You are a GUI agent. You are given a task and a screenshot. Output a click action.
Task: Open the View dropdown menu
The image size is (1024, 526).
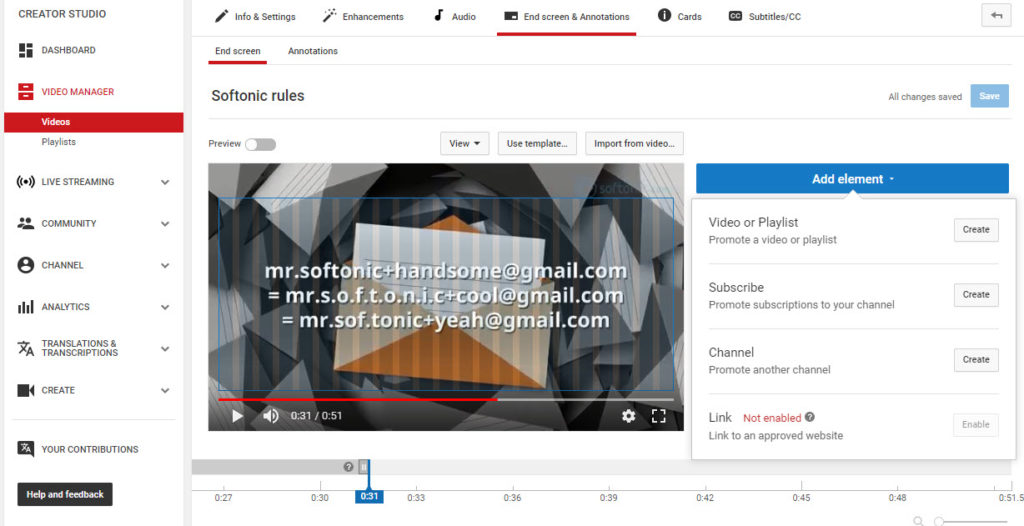pos(464,144)
